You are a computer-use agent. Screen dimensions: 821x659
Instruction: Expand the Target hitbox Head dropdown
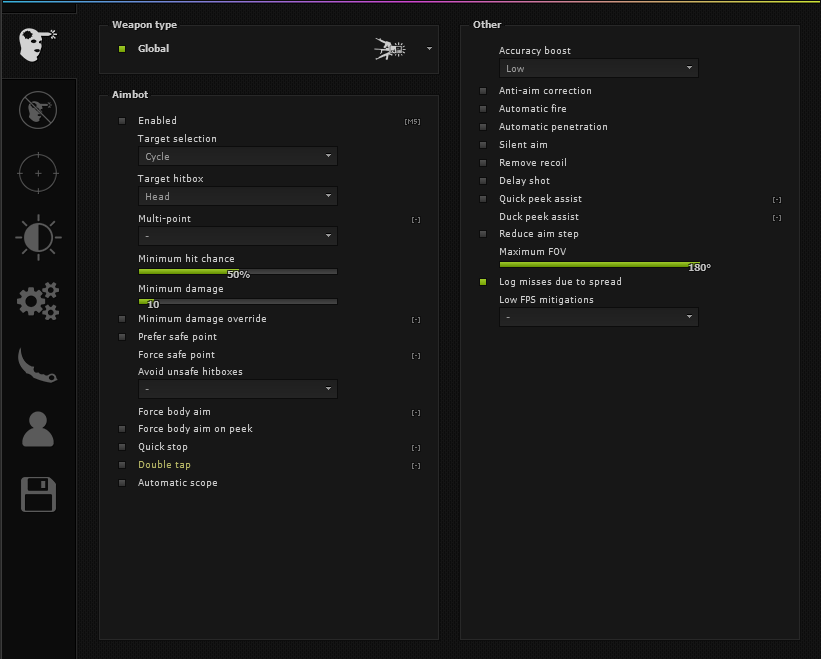(x=238, y=196)
